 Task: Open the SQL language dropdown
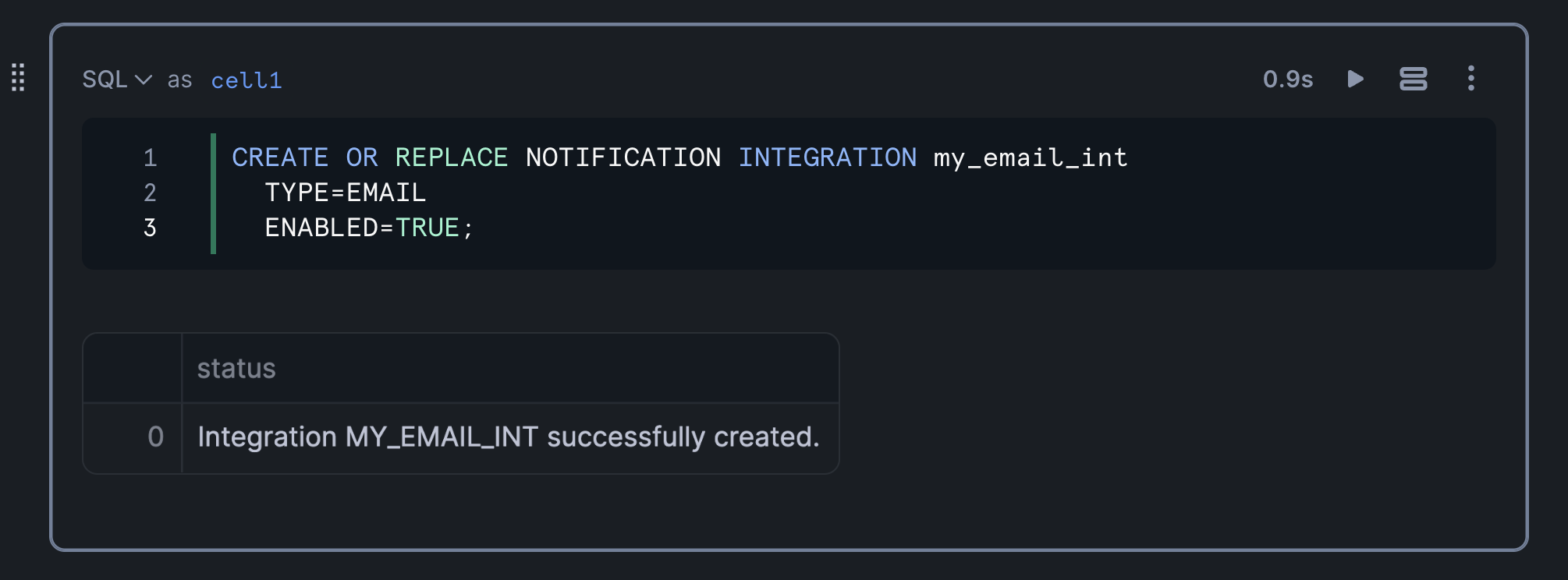105,80
